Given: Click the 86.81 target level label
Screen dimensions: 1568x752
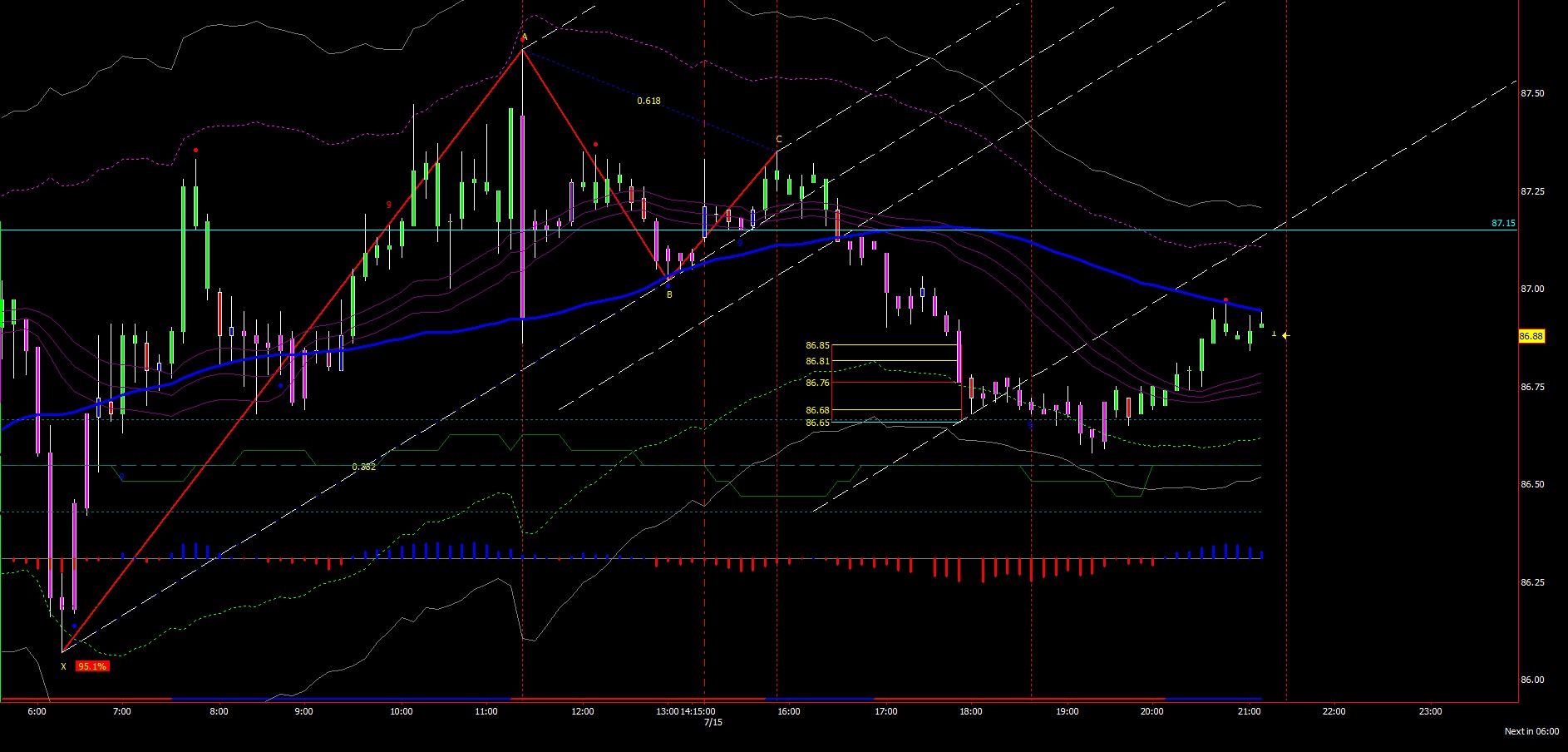Looking at the screenshot, I should [x=817, y=361].
